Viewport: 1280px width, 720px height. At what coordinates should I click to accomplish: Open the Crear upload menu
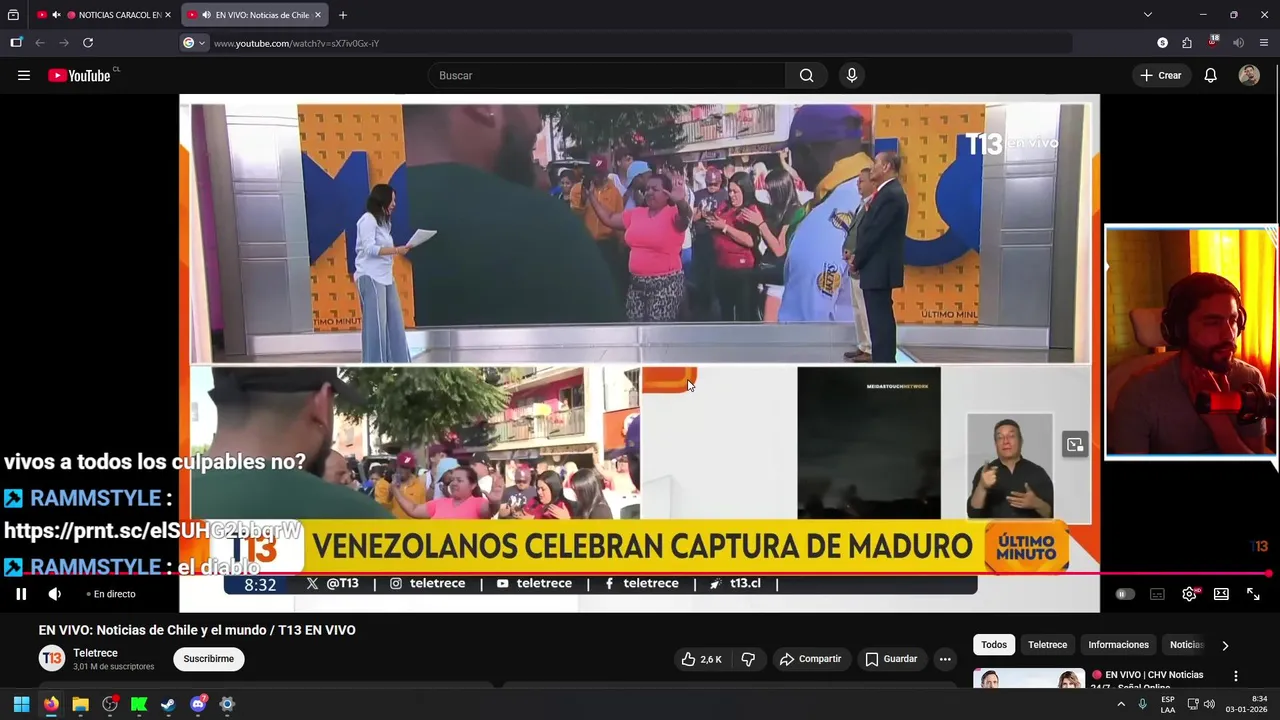1161,75
